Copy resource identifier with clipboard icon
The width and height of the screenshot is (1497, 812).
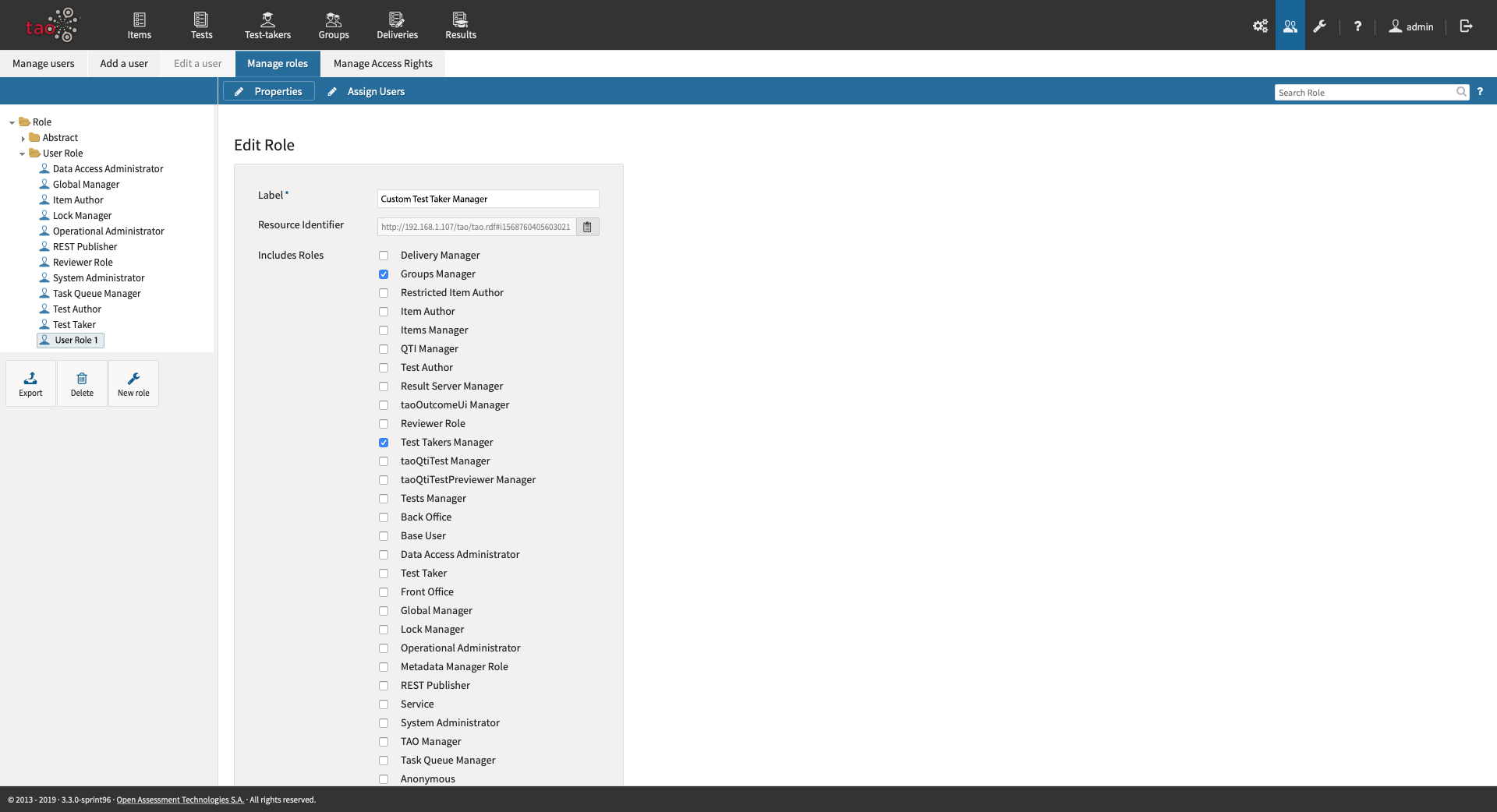[588, 227]
